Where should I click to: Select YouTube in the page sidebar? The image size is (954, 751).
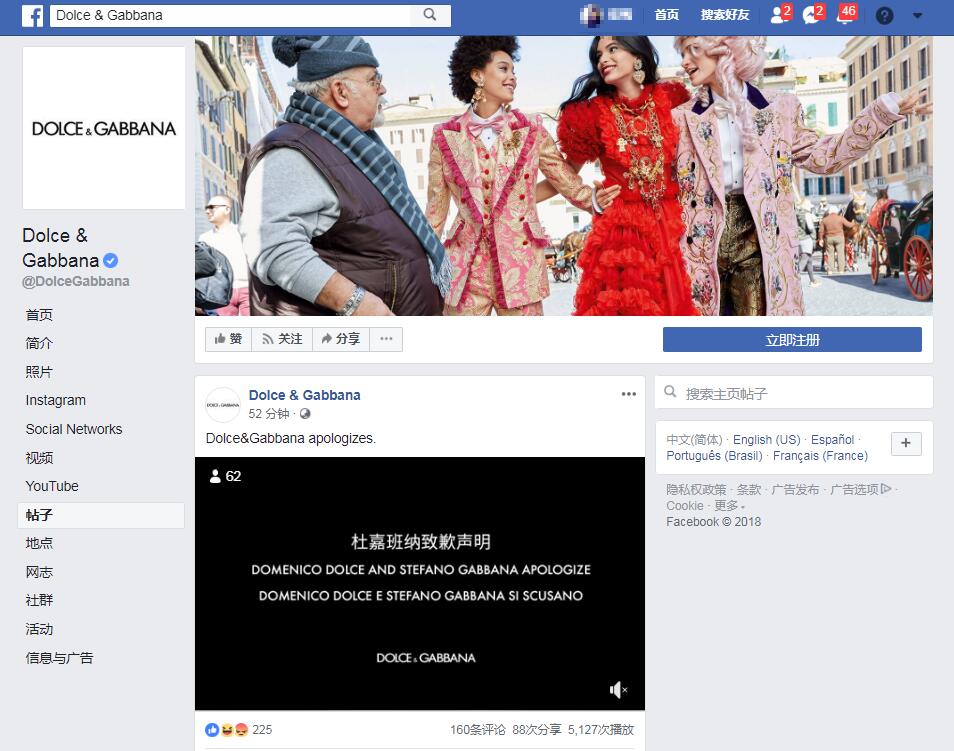[52, 486]
